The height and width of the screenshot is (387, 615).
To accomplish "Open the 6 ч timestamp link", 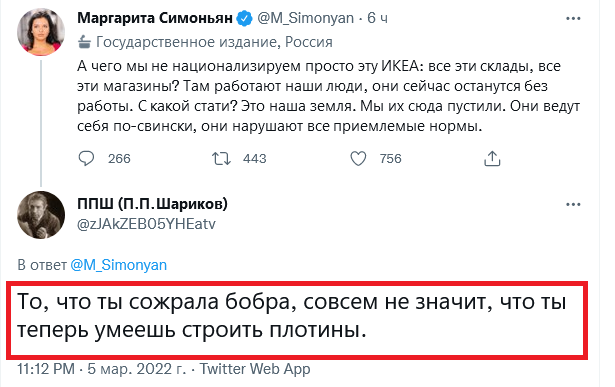I will click(377, 18).
